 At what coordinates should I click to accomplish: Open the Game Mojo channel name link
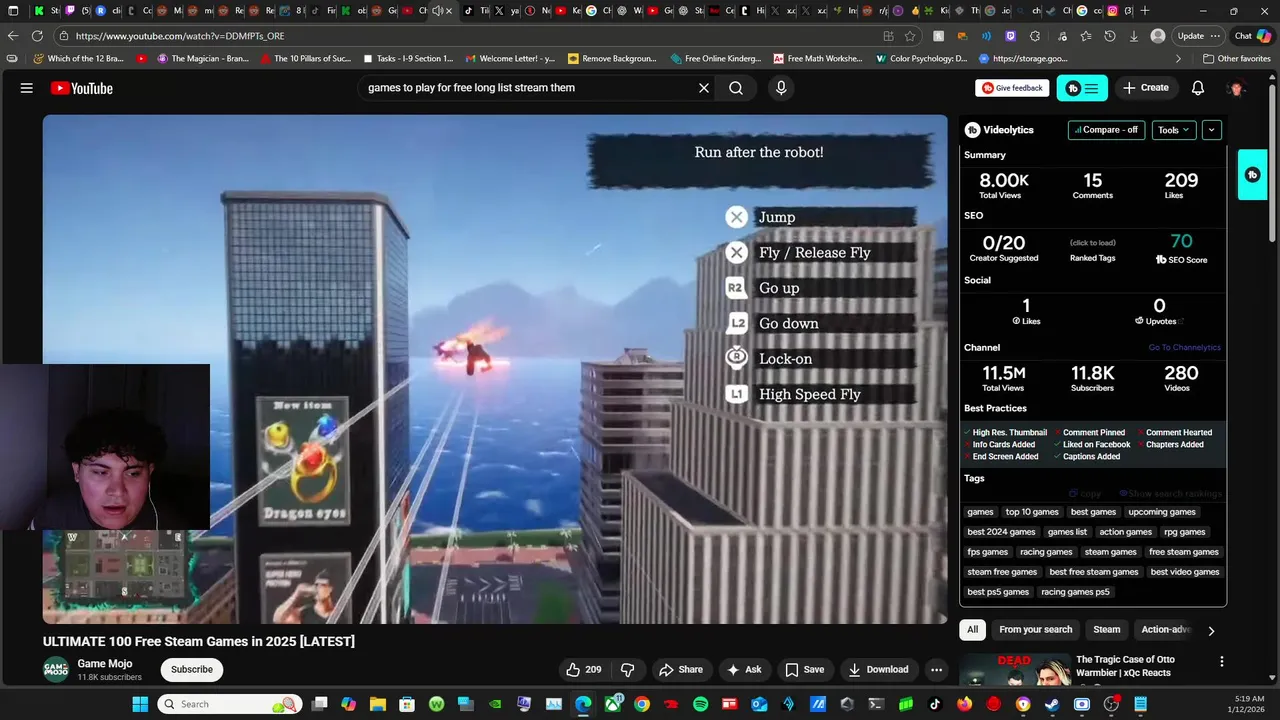pyautogui.click(x=105, y=664)
